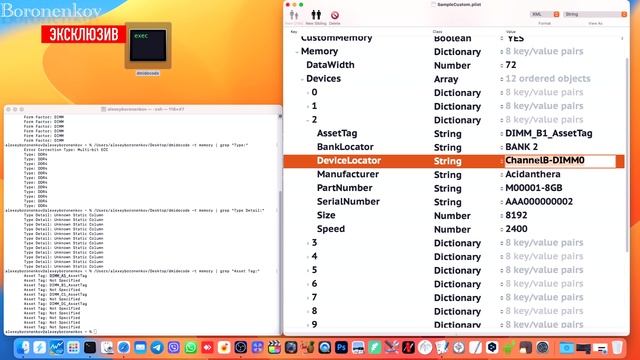Click the ChannelB-DIMM0 value edit field
Image resolution: width=640 pixels, height=360 pixels.
(560, 161)
